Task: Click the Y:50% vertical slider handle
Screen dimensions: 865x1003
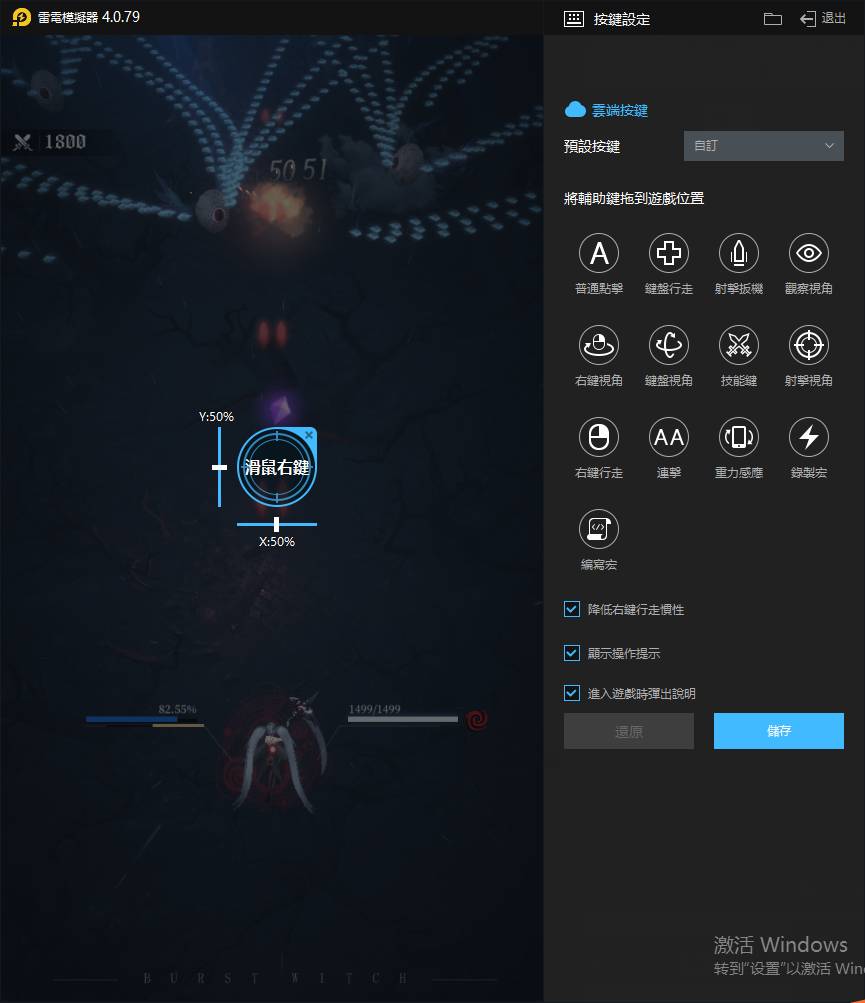Action: tap(219, 467)
